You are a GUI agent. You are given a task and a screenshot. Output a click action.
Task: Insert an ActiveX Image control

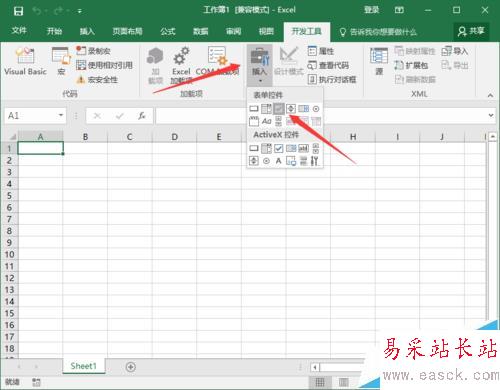coord(291,161)
